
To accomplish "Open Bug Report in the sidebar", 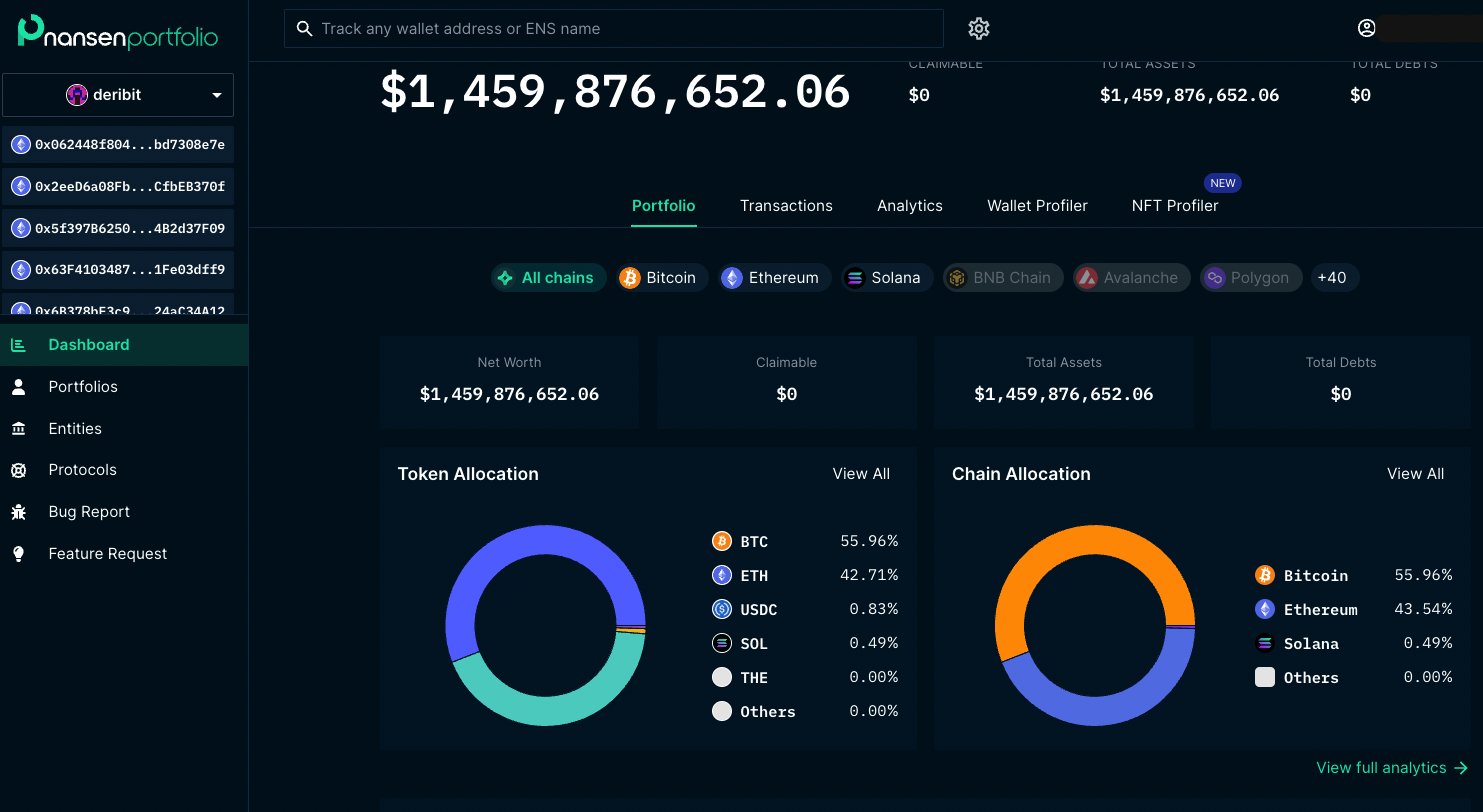I will pos(124,512).
